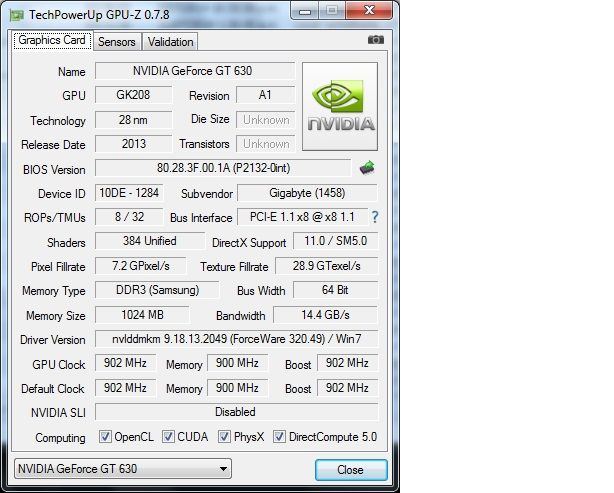
Task: Click the Driver Version field nvlddmkm 9.18.13.2049
Action: tap(237, 339)
